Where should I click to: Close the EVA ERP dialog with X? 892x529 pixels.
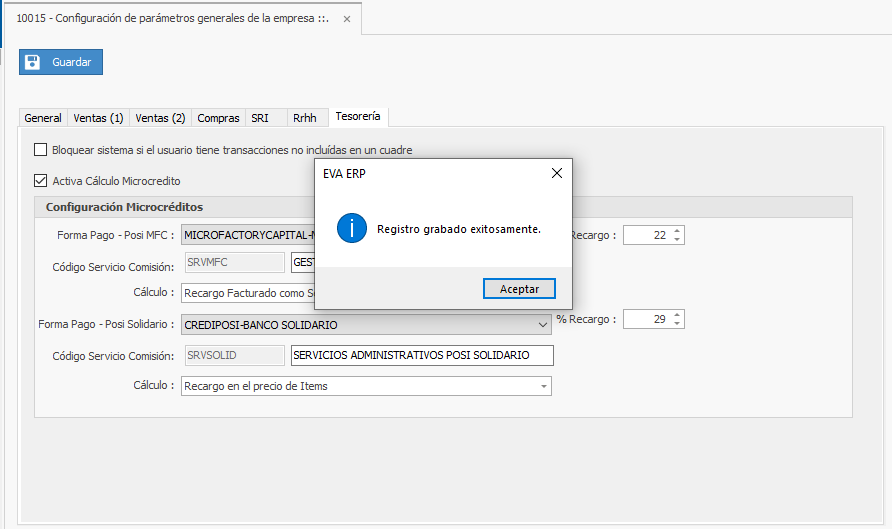pyautogui.click(x=557, y=173)
